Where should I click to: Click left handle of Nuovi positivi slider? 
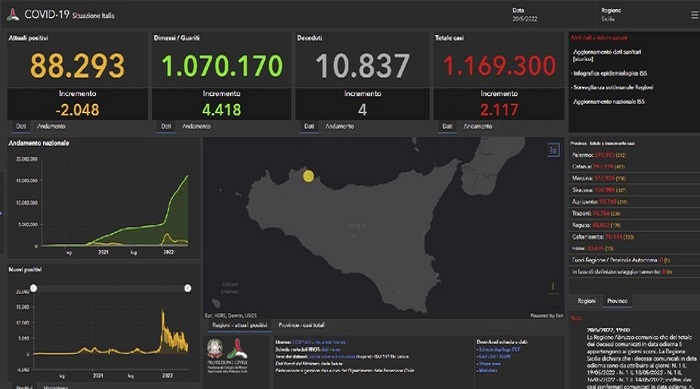[x=33, y=289]
